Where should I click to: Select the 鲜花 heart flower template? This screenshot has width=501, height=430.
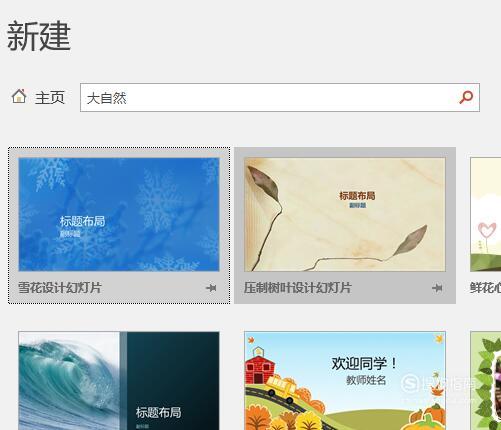tap(486, 214)
